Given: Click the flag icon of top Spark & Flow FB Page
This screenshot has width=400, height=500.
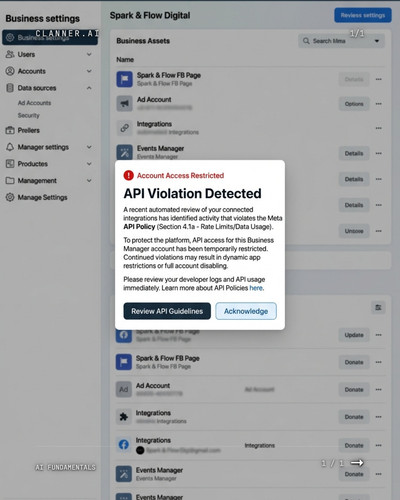Looking at the screenshot, I should (x=124, y=79).
